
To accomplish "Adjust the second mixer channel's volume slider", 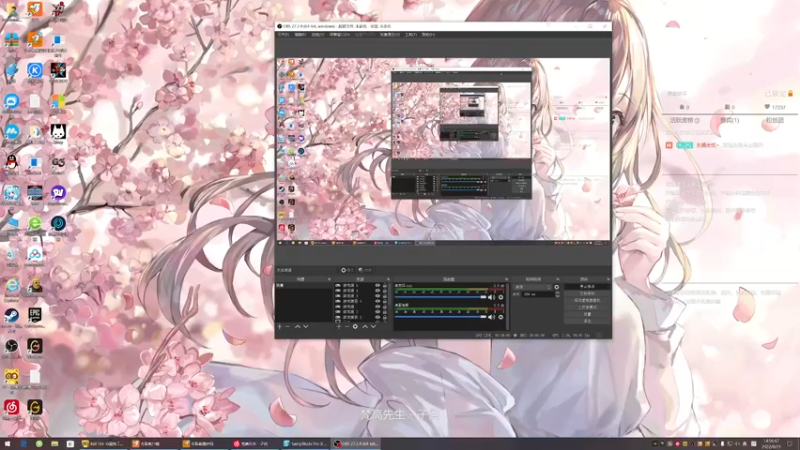I will [x=440, y=317].
